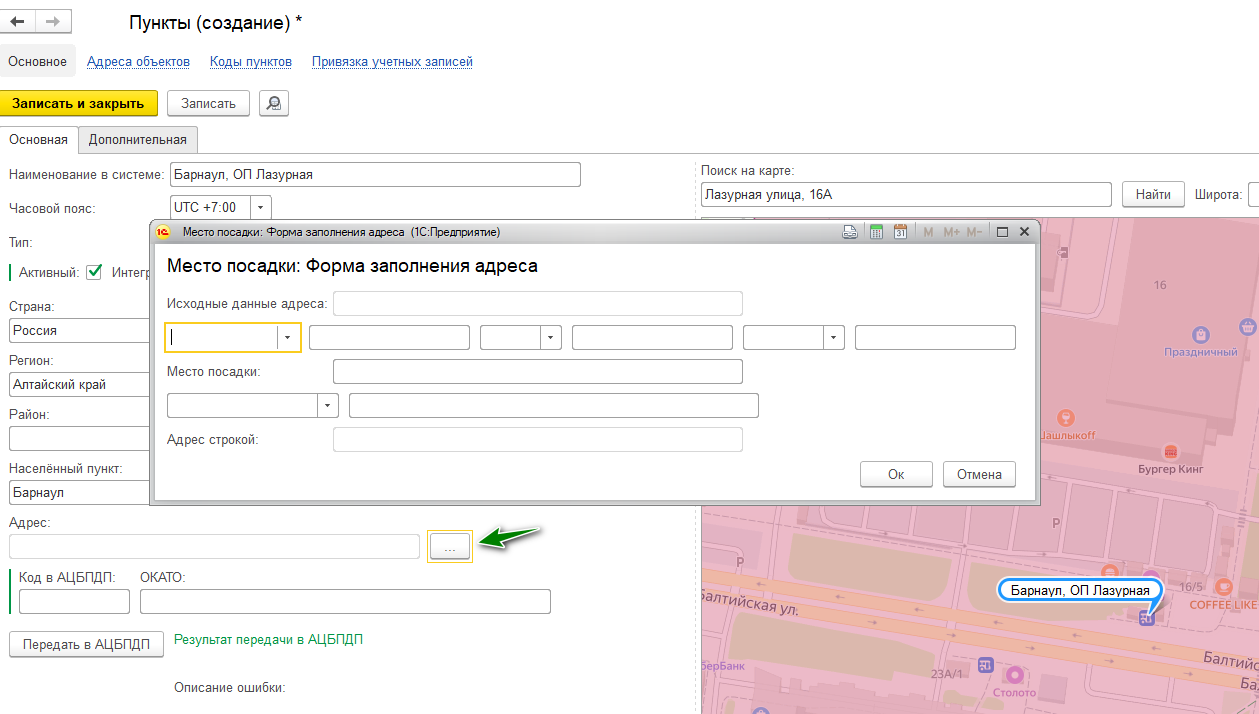Viewport: 1259px width, 714px height.
Task: Open the Коды пунктов section
Action: coord(250,61)
